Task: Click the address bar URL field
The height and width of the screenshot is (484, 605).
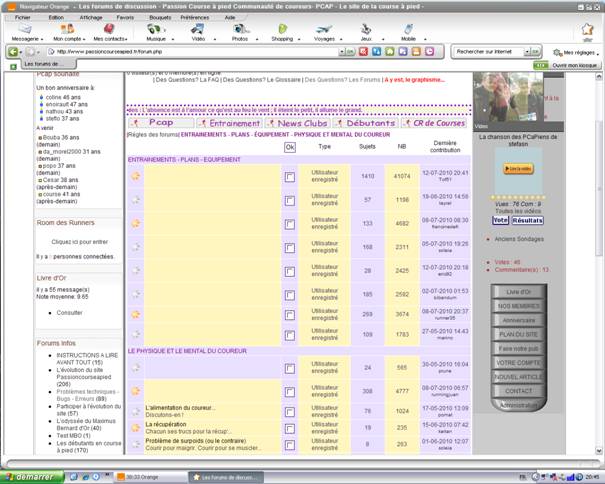Action: [192, 52]
